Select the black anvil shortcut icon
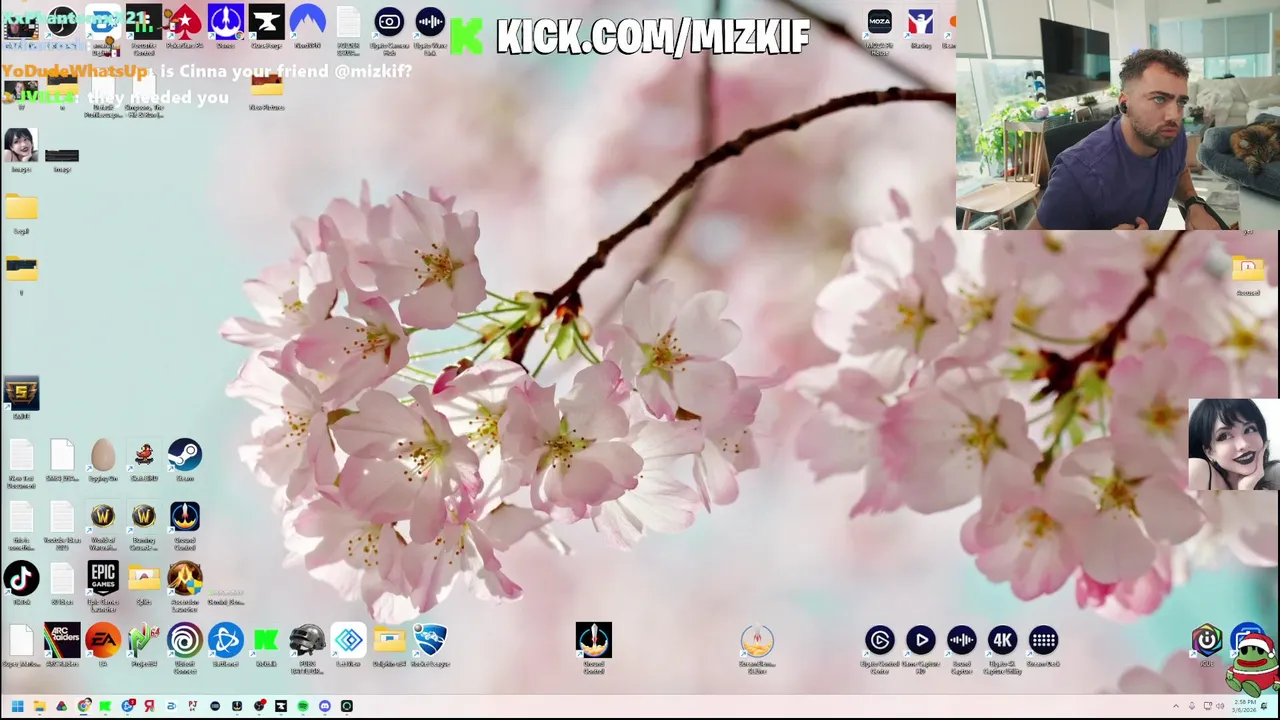1280x720 pixels. (x=266, y=21)
